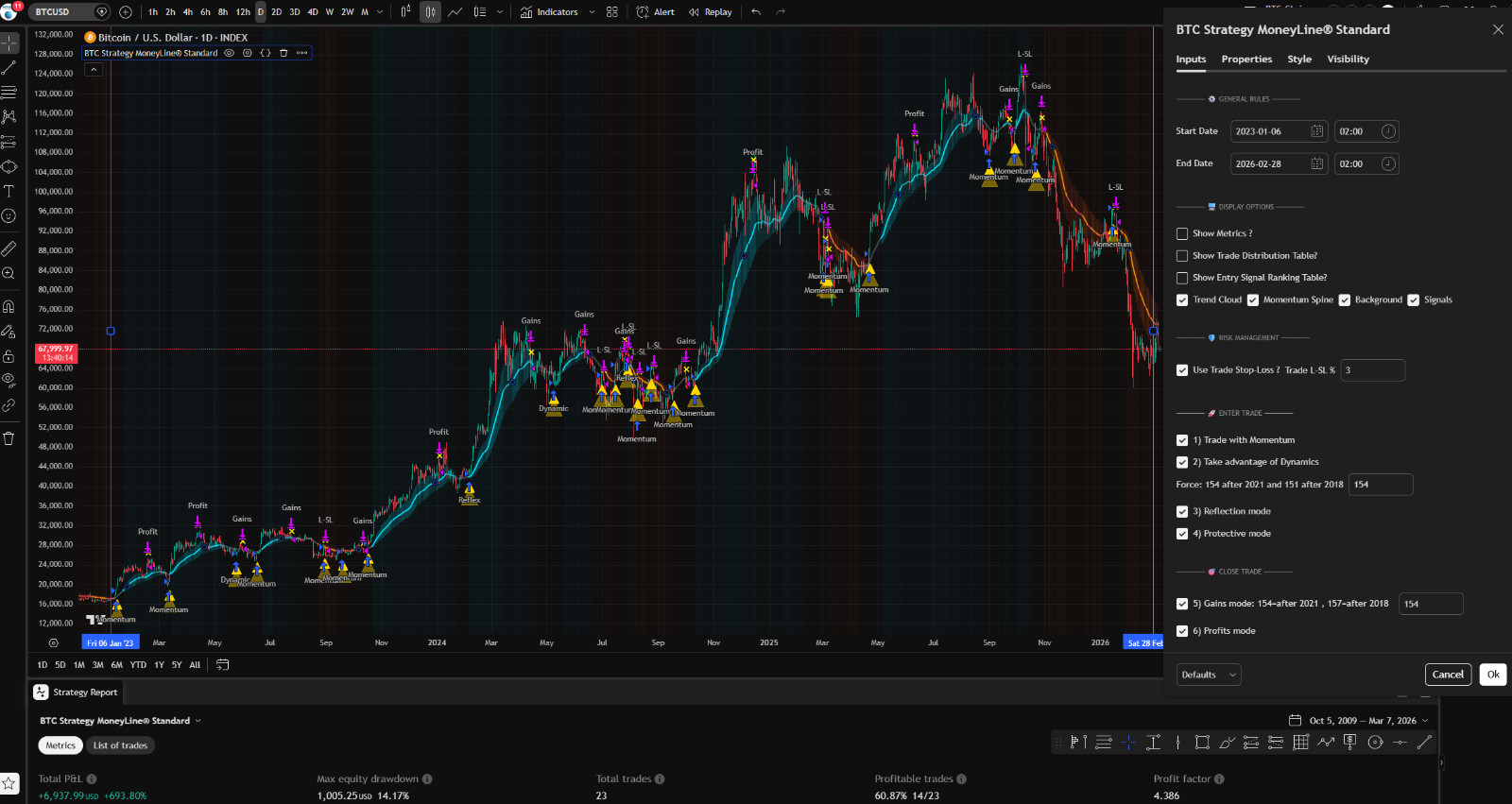Uncheck Trade with Momentum
The height and width of the screenshot is (804, 1512).
[x=1182, y=440]
